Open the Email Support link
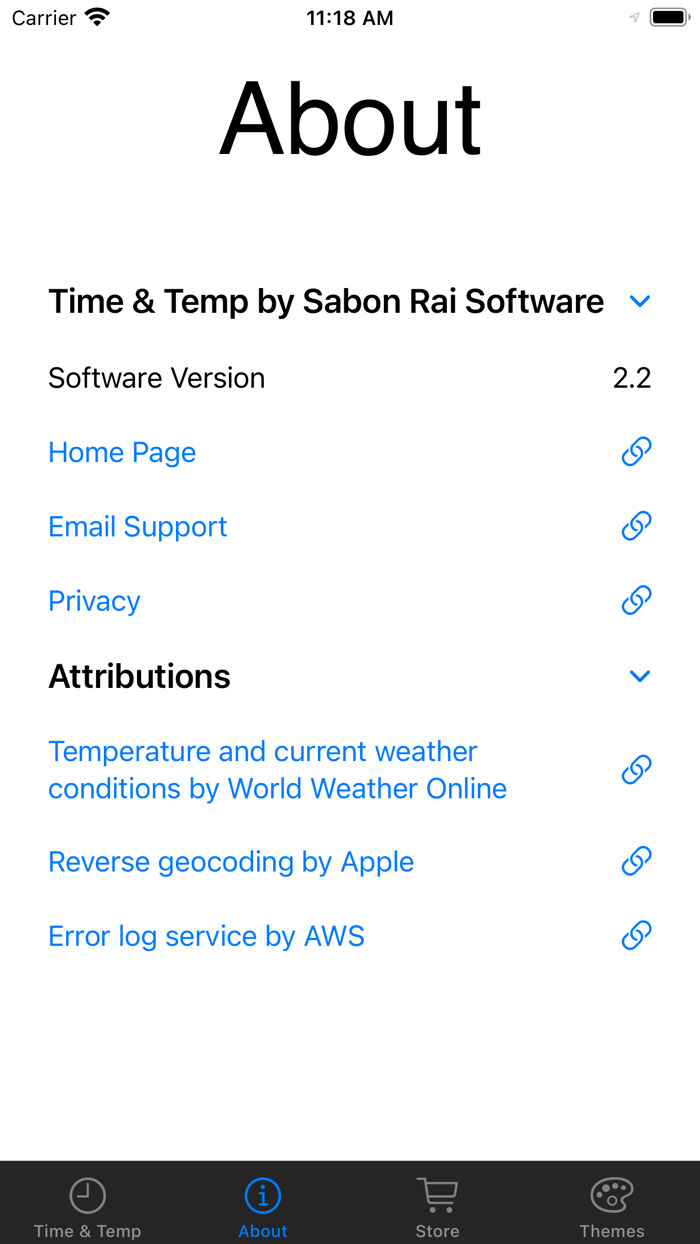 [137, 526]
